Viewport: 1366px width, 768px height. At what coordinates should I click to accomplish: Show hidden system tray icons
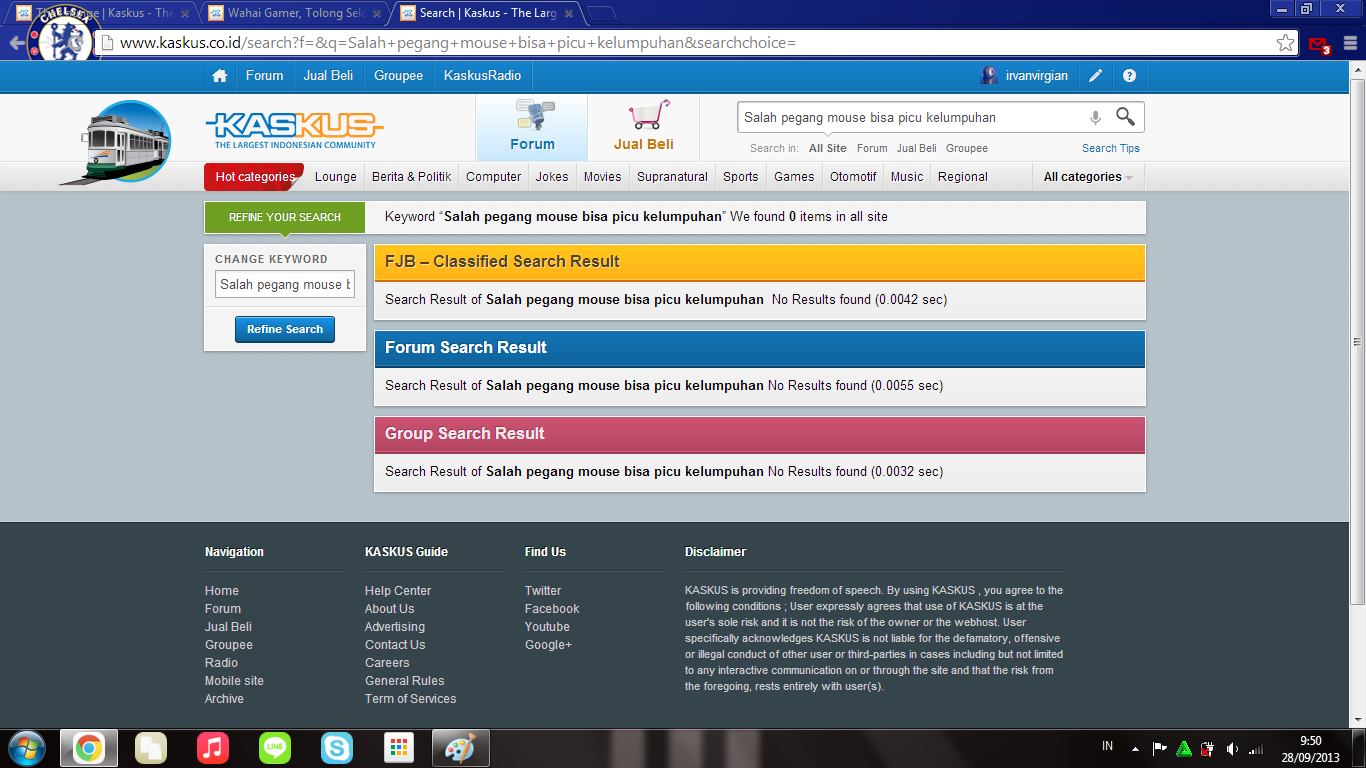pyautogui.click(x=1135, y=748)
